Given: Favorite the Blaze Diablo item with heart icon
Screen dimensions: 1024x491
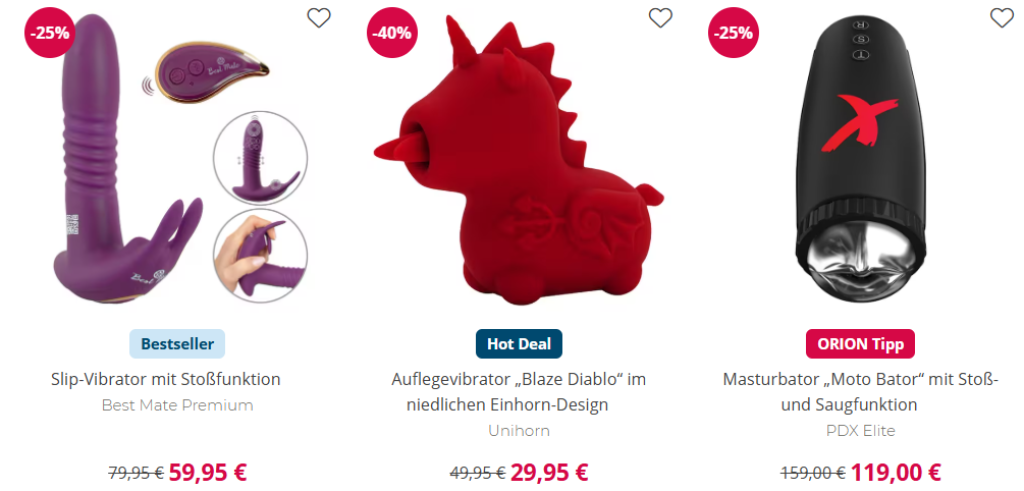Looking at the screenshot, I should point(660,18).
